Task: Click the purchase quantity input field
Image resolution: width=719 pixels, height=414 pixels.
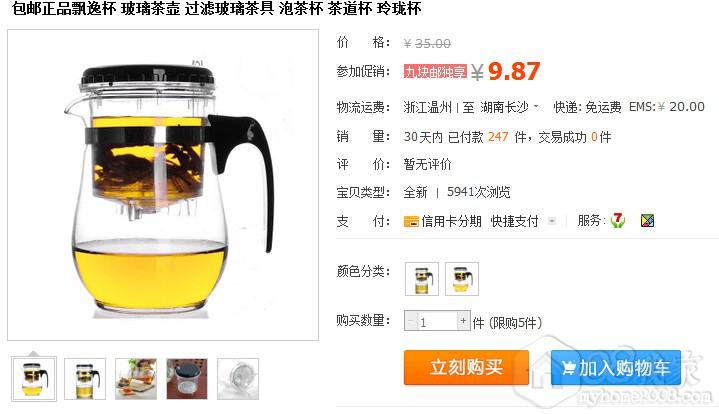Action: pyautogui.click(x=437, y=321)
